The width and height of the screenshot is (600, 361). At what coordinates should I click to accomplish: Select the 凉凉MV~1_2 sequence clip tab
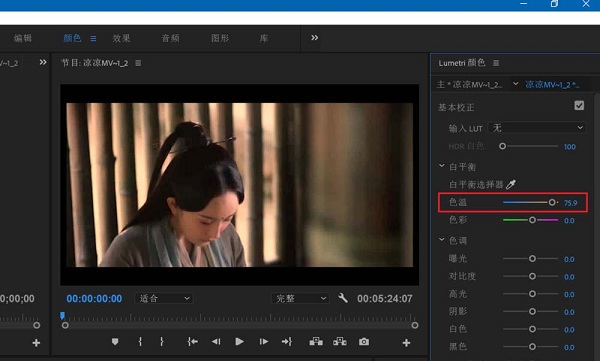[552, 85]
